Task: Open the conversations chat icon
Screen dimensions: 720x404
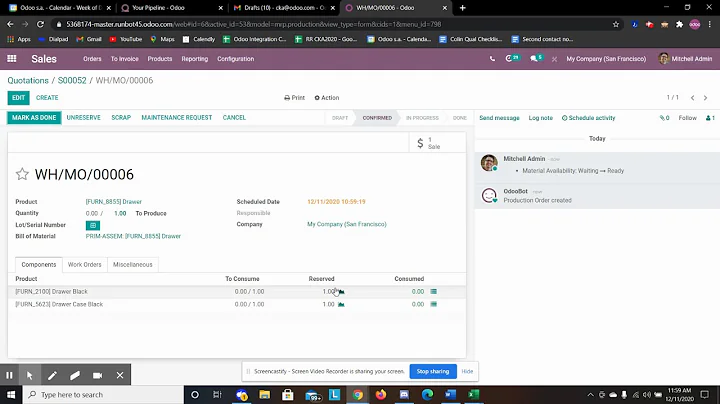Action: [x=536, y=58]
